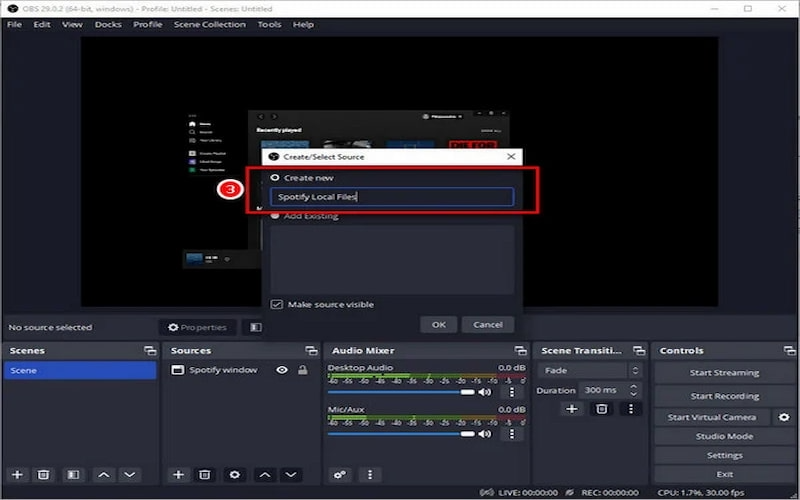
Task: Open source properties gear in Sources panel
Action: click(234, 474)
